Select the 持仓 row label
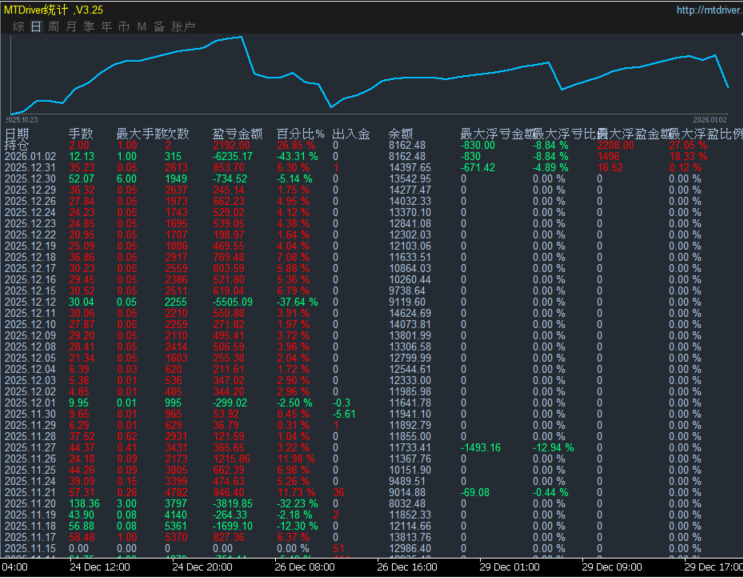This screenshot has height=578, width=743. coord(17,145)
